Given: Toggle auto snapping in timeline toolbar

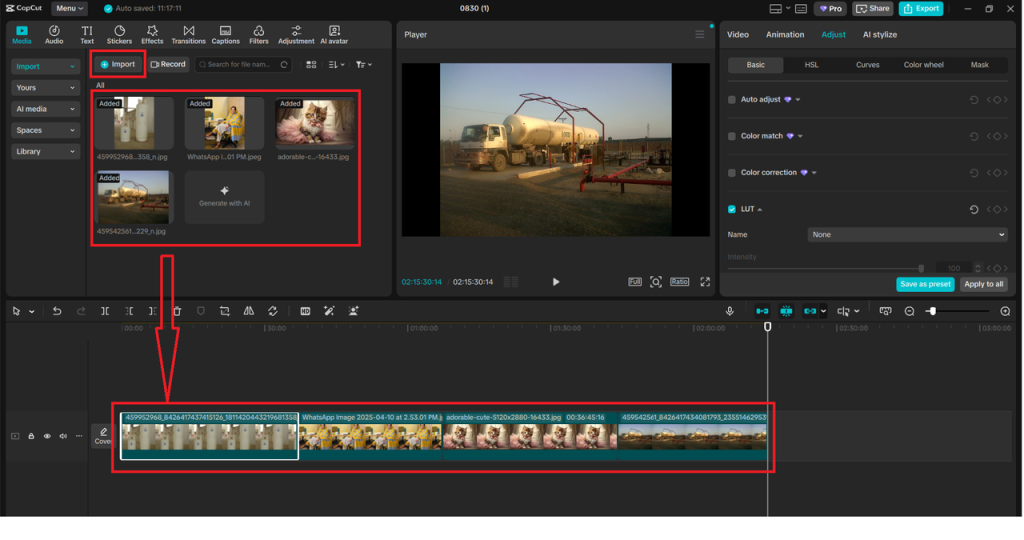Looking at the screenshot, I should pos(786,311).
